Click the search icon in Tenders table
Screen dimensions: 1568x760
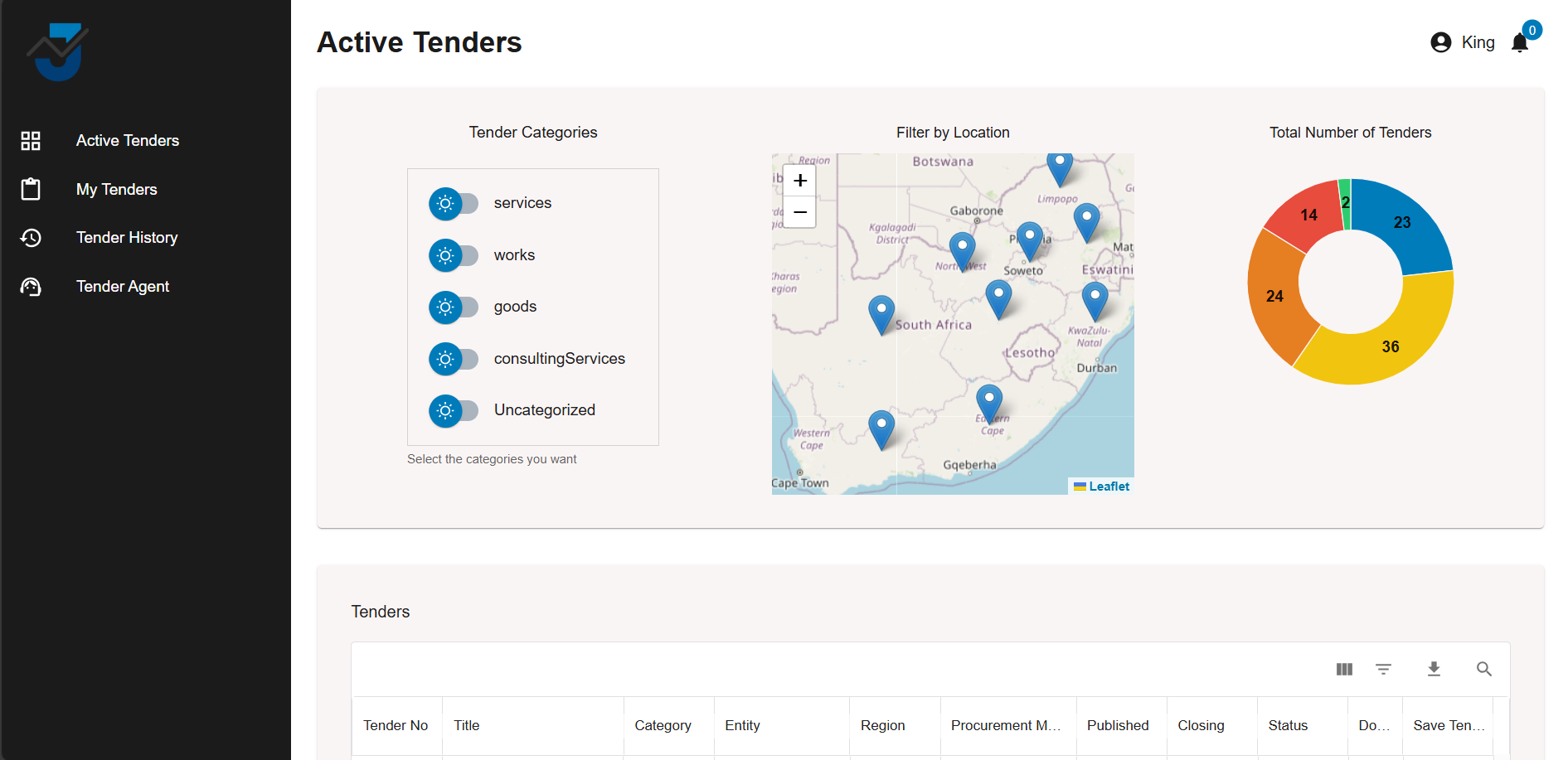click(1483, 669)
